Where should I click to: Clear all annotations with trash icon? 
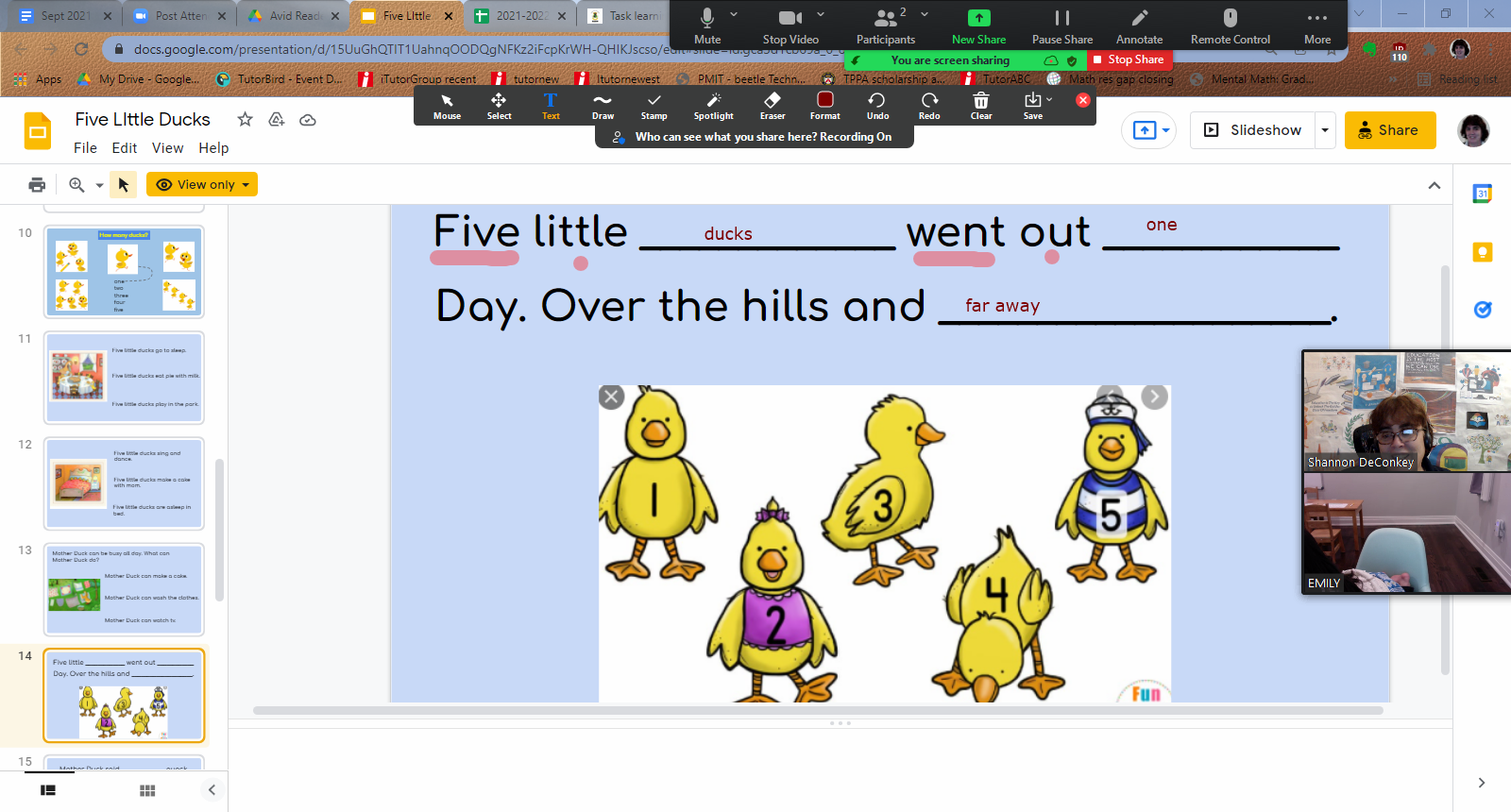981,106
